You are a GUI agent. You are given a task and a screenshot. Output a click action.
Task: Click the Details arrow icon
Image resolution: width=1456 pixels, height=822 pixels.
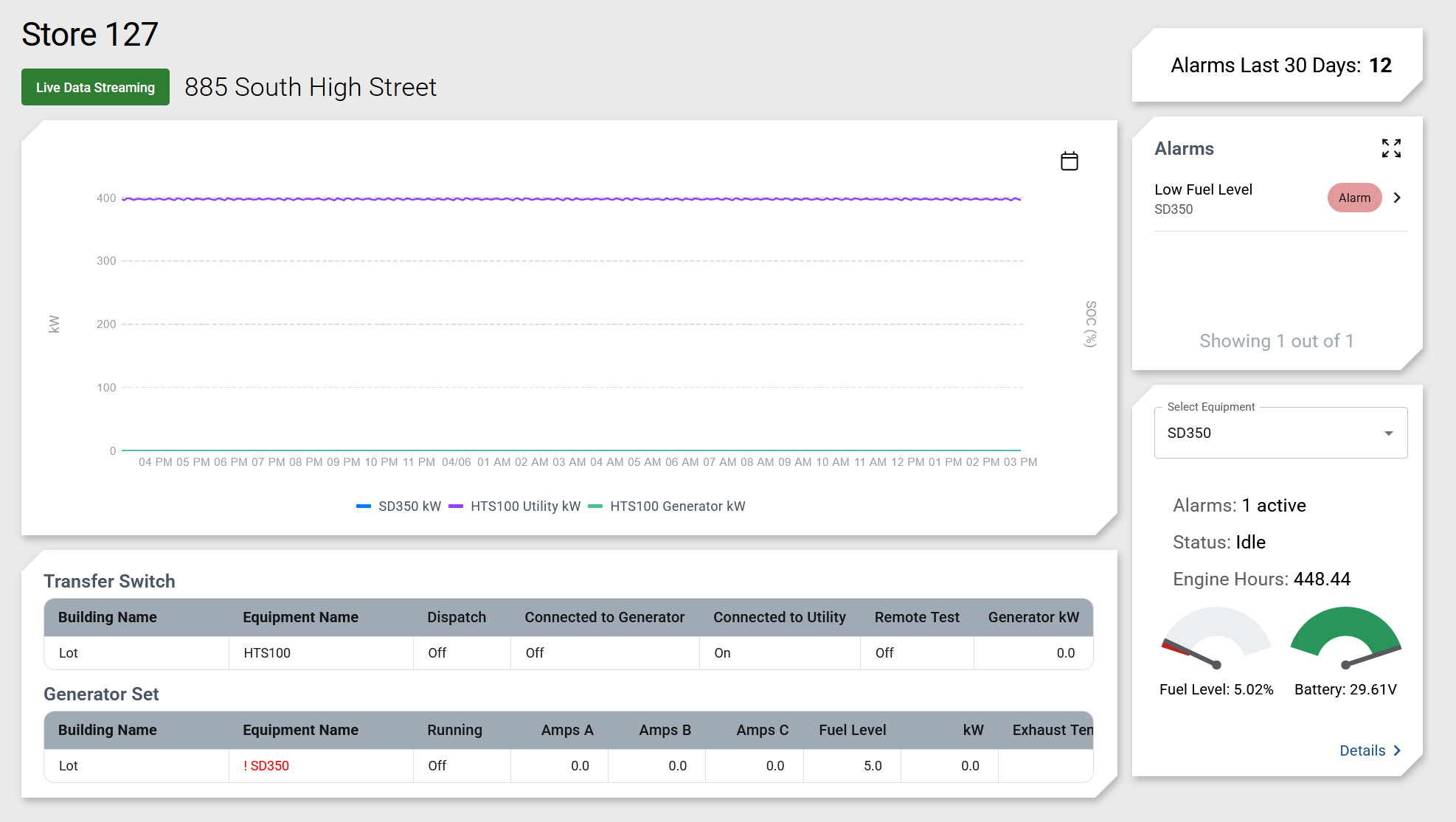click(1397, 750)
